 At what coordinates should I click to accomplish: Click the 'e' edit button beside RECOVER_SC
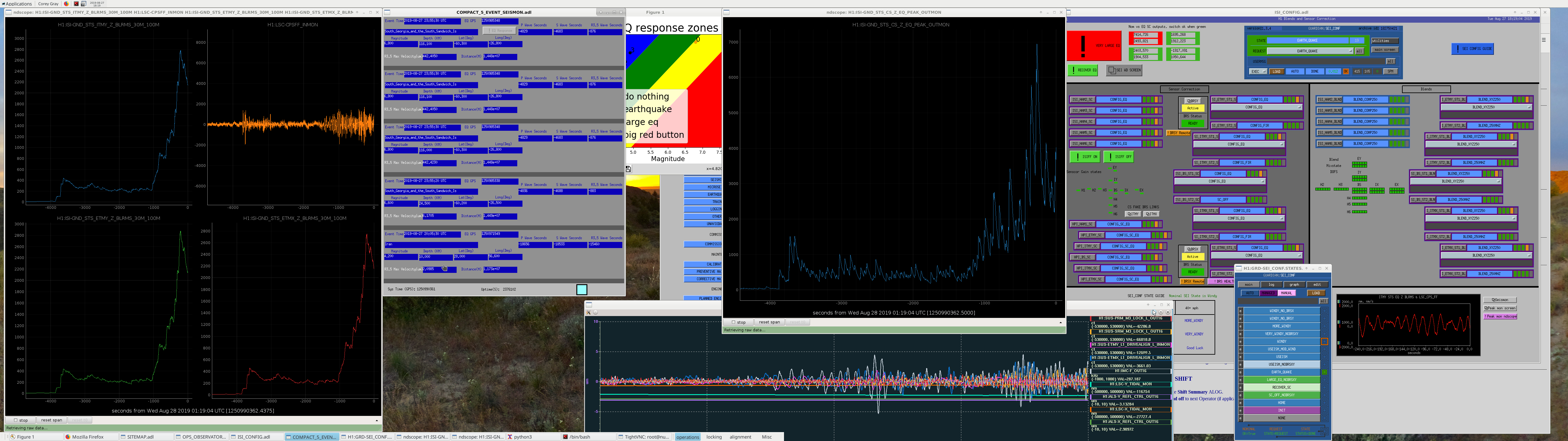[1241, 387]
